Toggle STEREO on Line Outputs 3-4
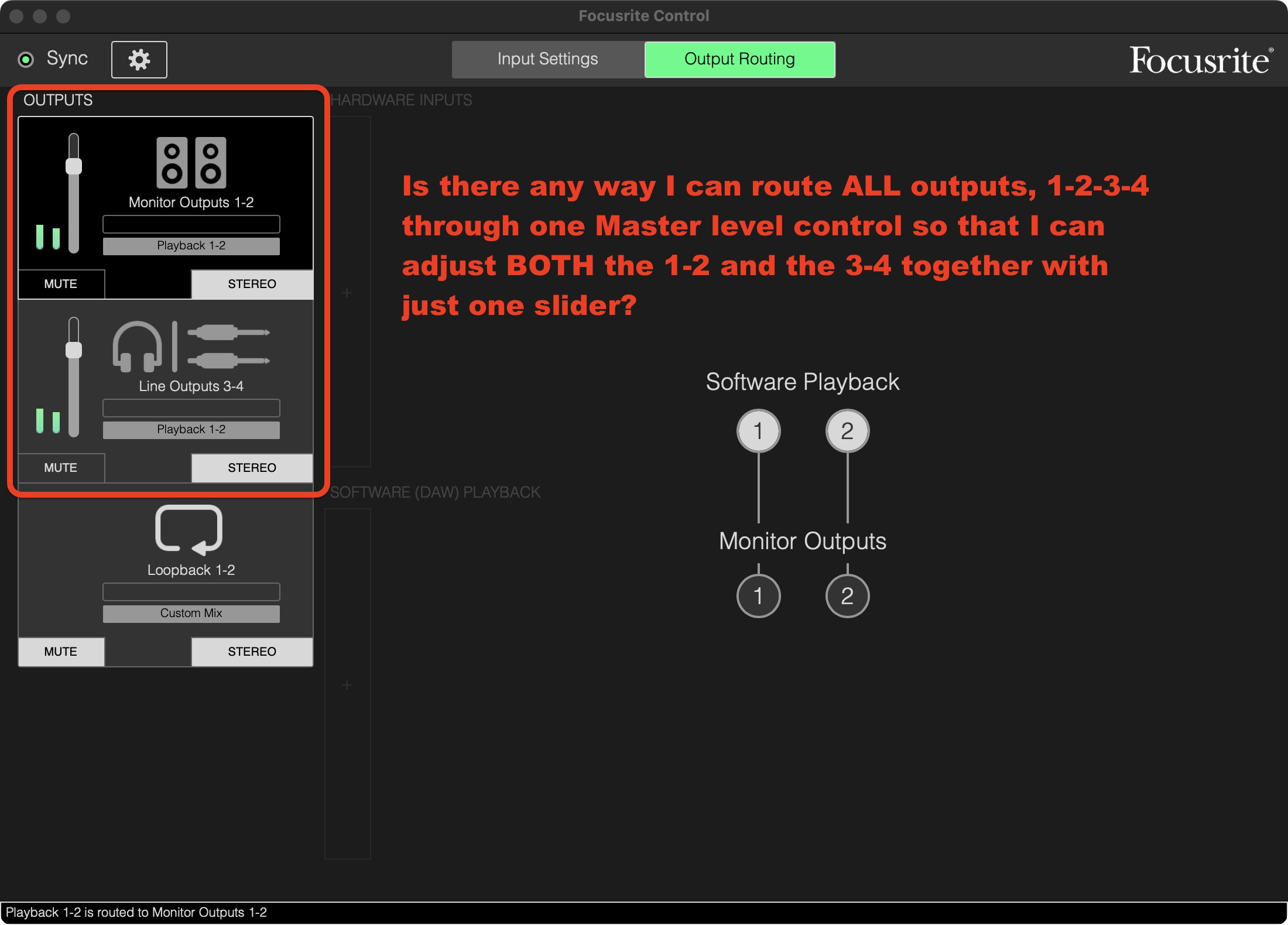Image resolution: width=1288 pixels, height=925 pixels. 252,468
